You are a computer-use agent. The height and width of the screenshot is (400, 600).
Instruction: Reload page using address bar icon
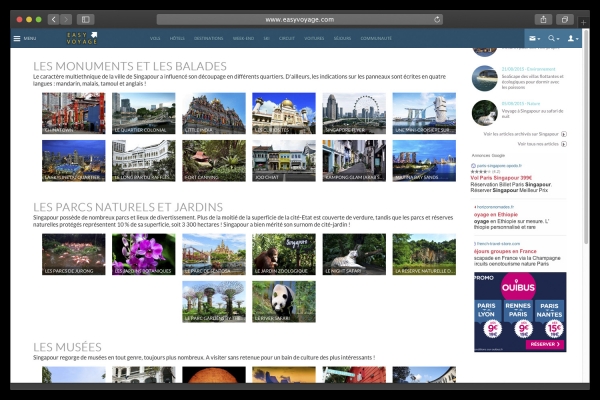(437, 19)
